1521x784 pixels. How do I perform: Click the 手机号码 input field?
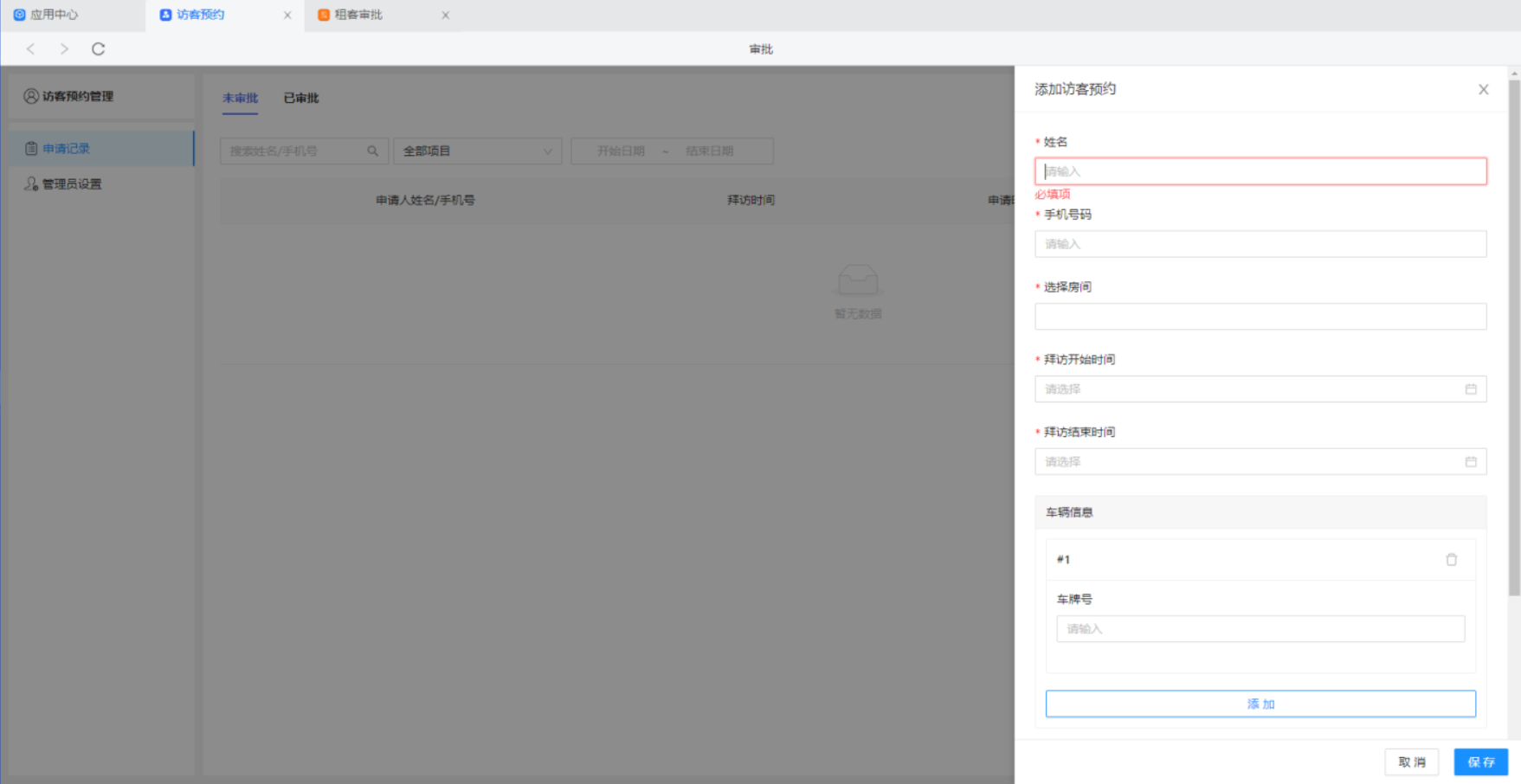(1260, 244)
